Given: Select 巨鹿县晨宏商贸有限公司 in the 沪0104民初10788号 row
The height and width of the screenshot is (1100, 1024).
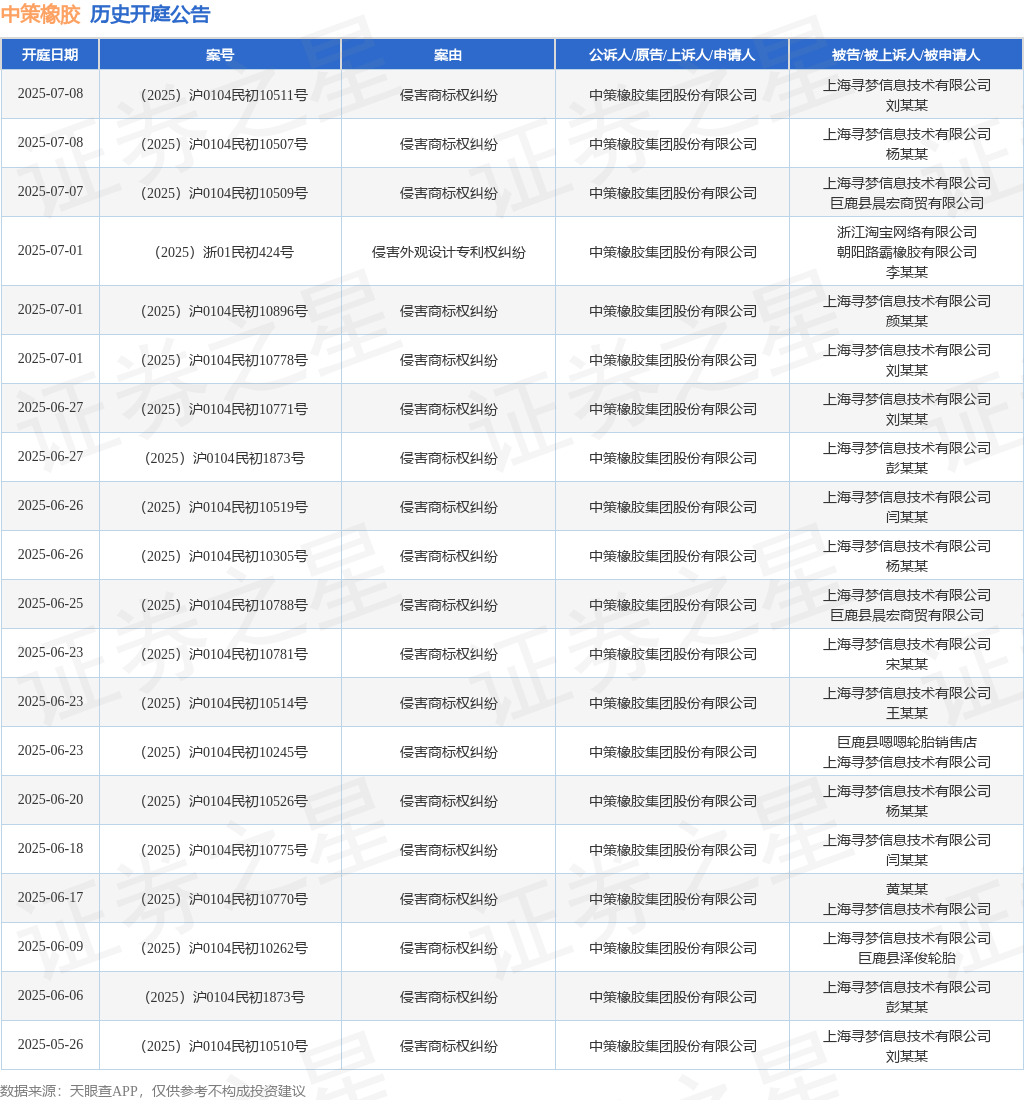Looking at the screenshot, I should (x=906, y=615).
